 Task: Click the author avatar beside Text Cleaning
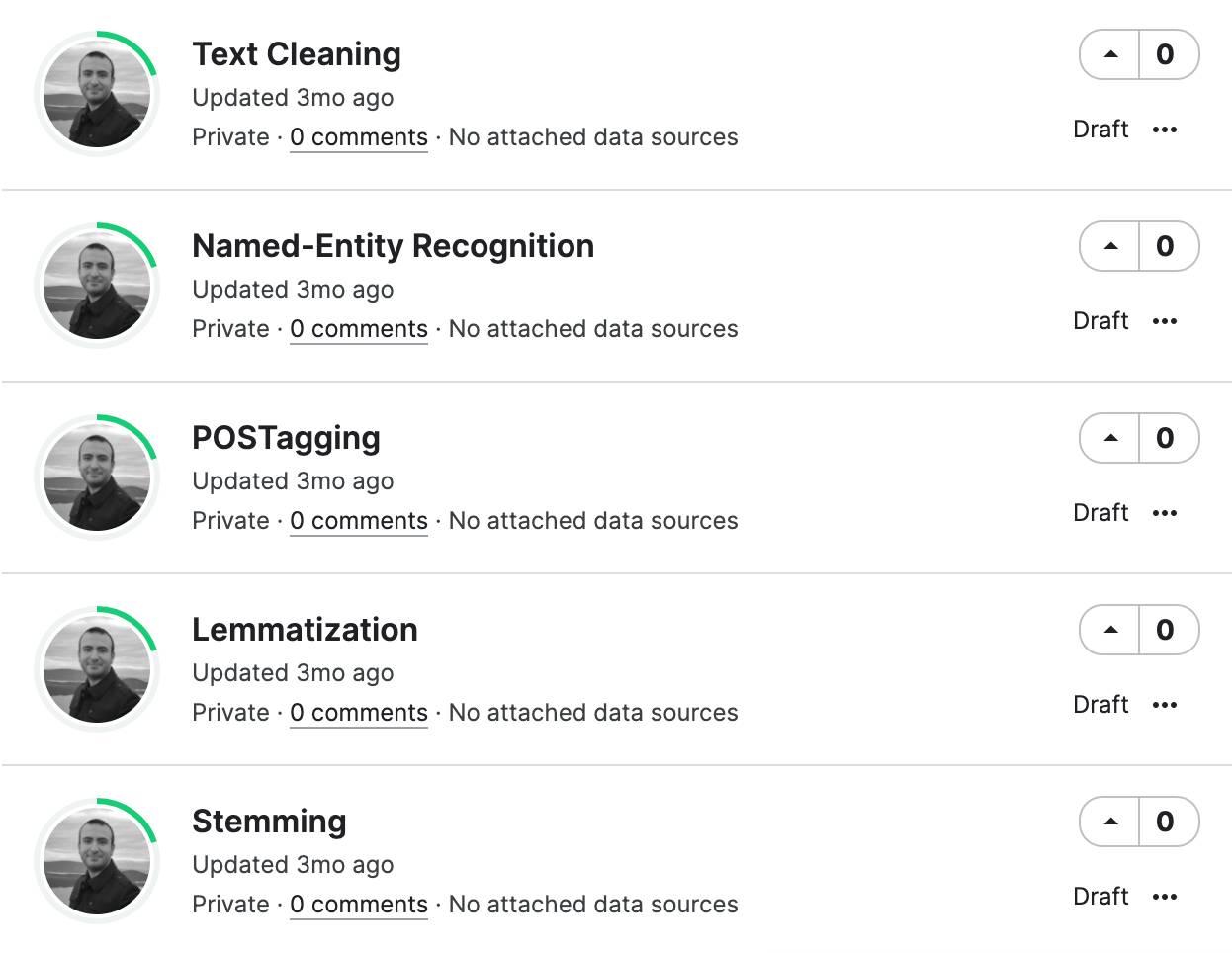pos(97,94)
